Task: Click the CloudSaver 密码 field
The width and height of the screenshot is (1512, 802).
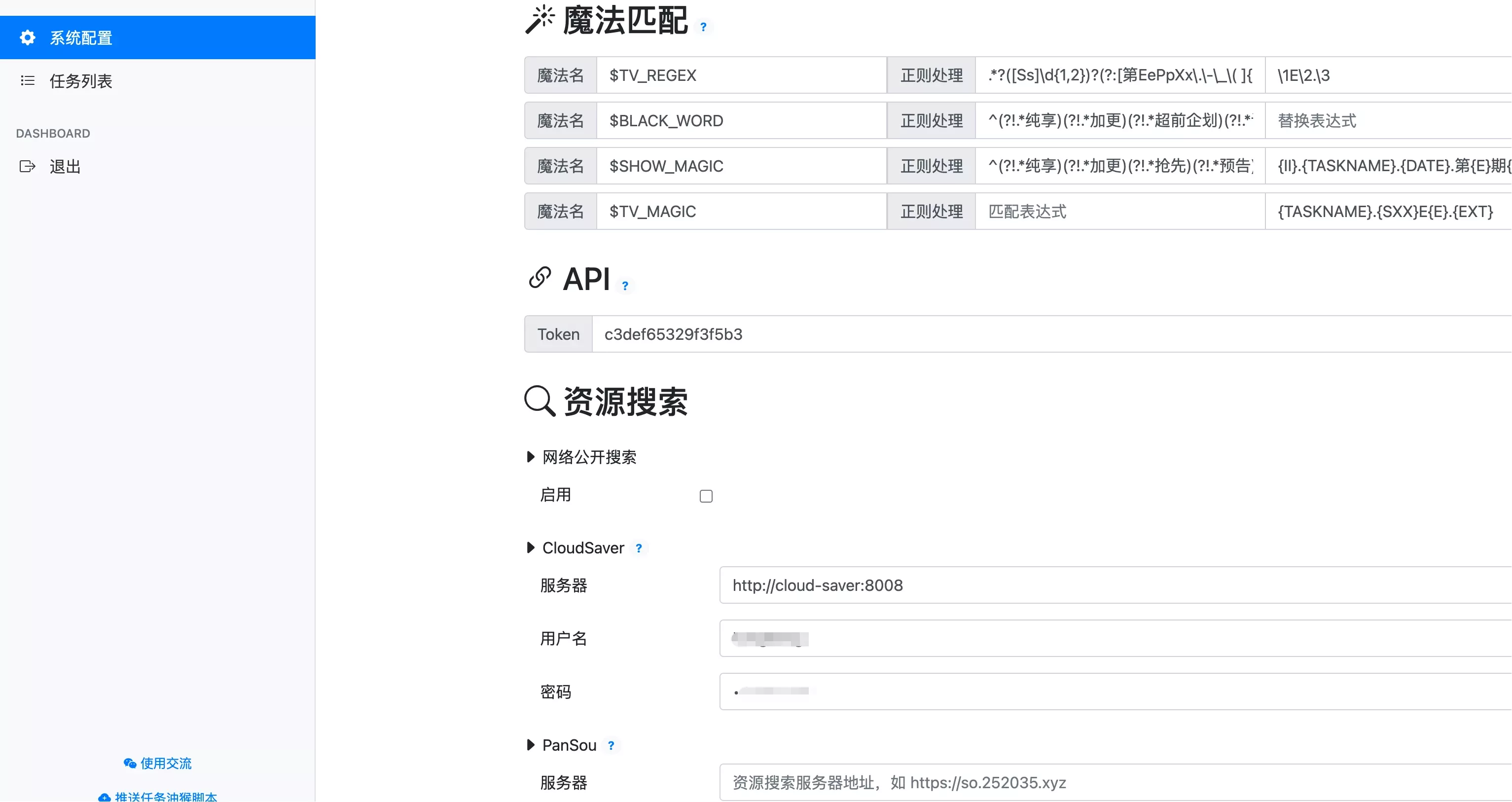Action: [1116, 692]
